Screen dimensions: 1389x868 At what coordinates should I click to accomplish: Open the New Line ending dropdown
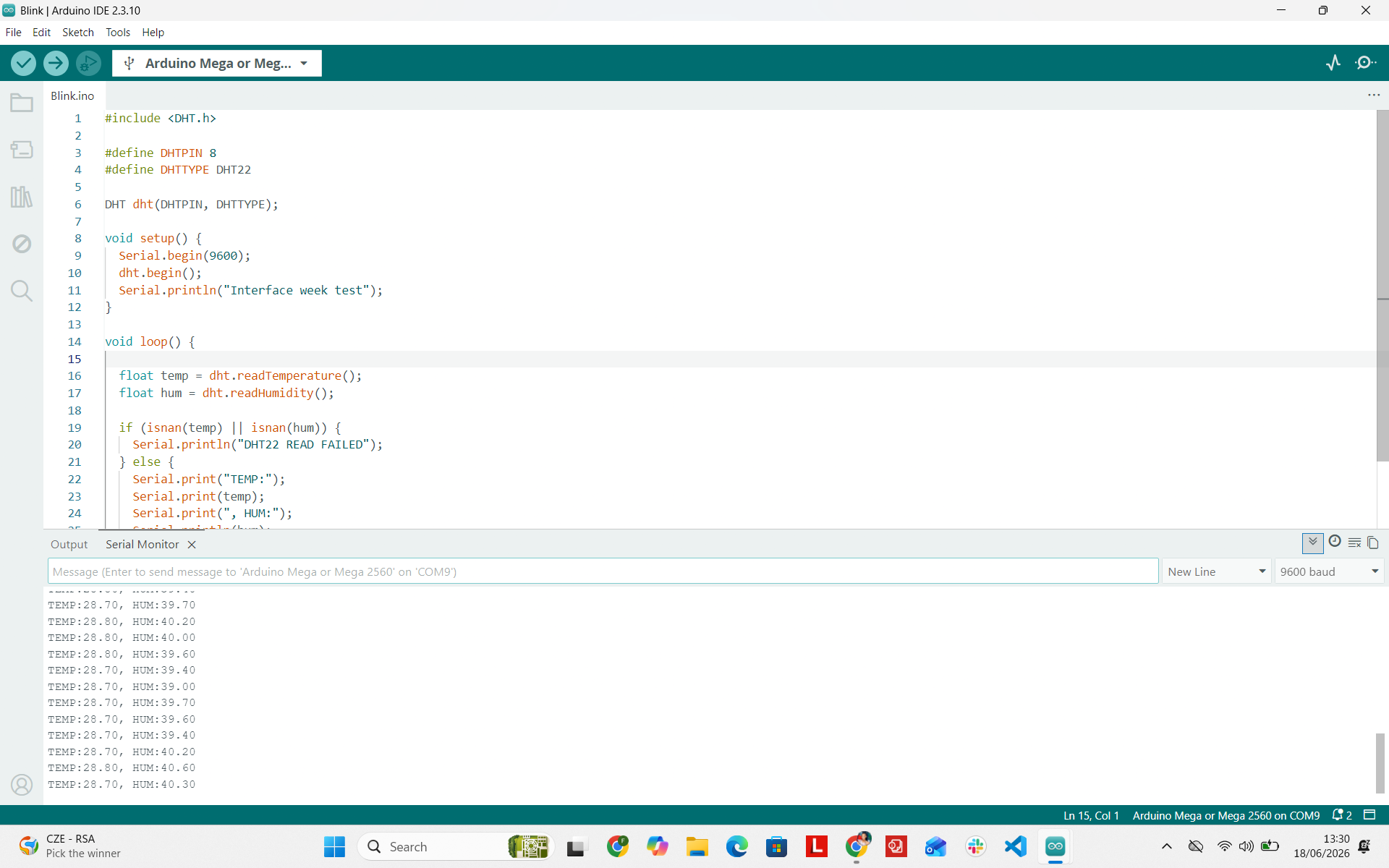pos(1217,571)
